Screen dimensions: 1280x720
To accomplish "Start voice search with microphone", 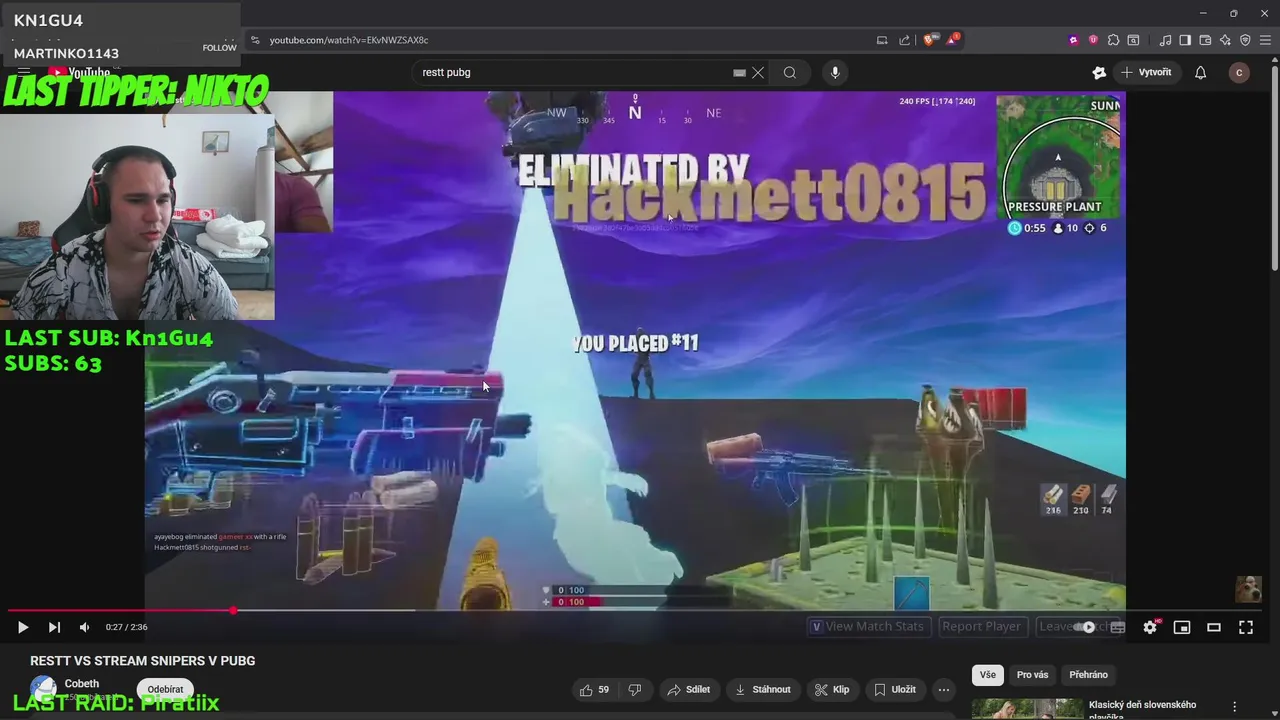I will (x=835, y=72).
